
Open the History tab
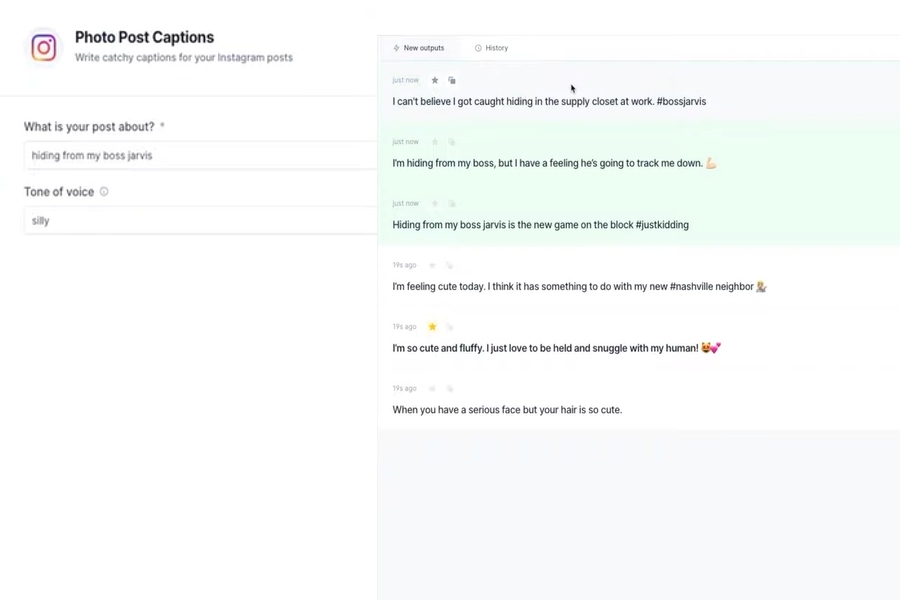(491, 48)
